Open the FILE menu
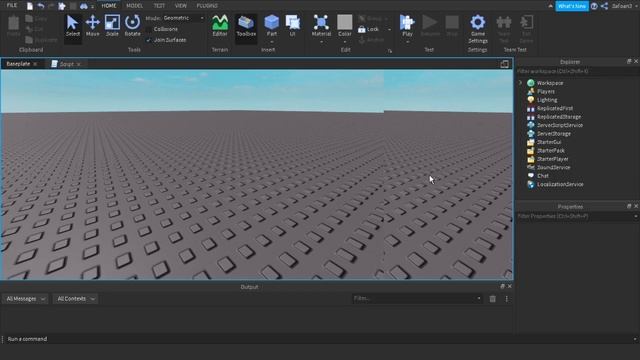 click(x=12, y=6)
